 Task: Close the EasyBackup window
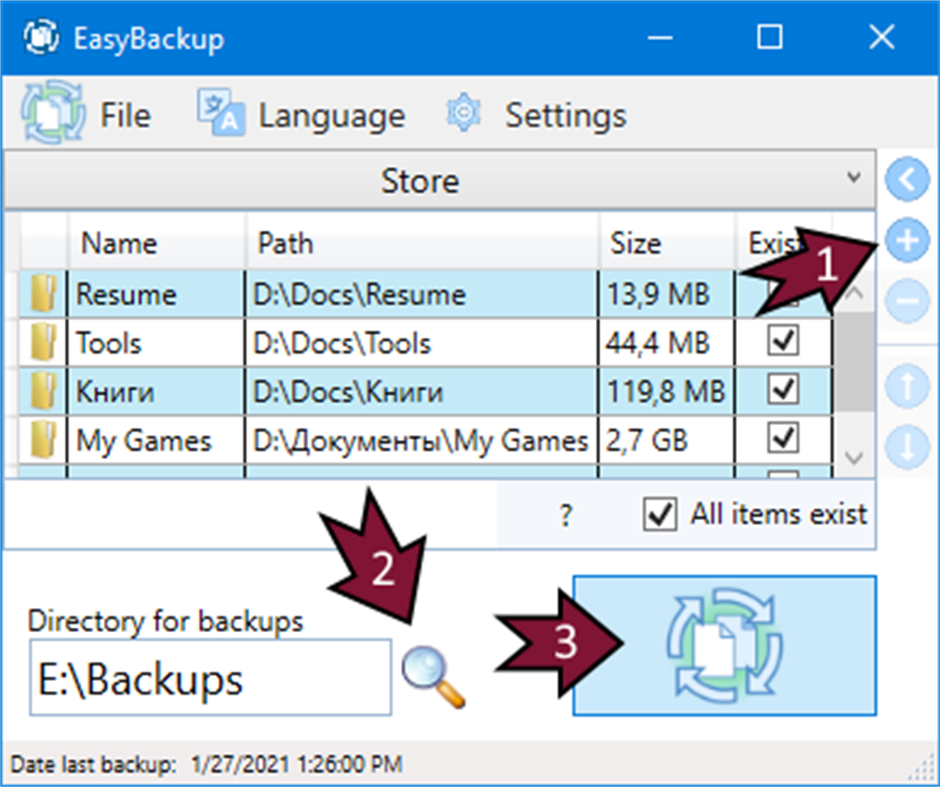point(882,38)
